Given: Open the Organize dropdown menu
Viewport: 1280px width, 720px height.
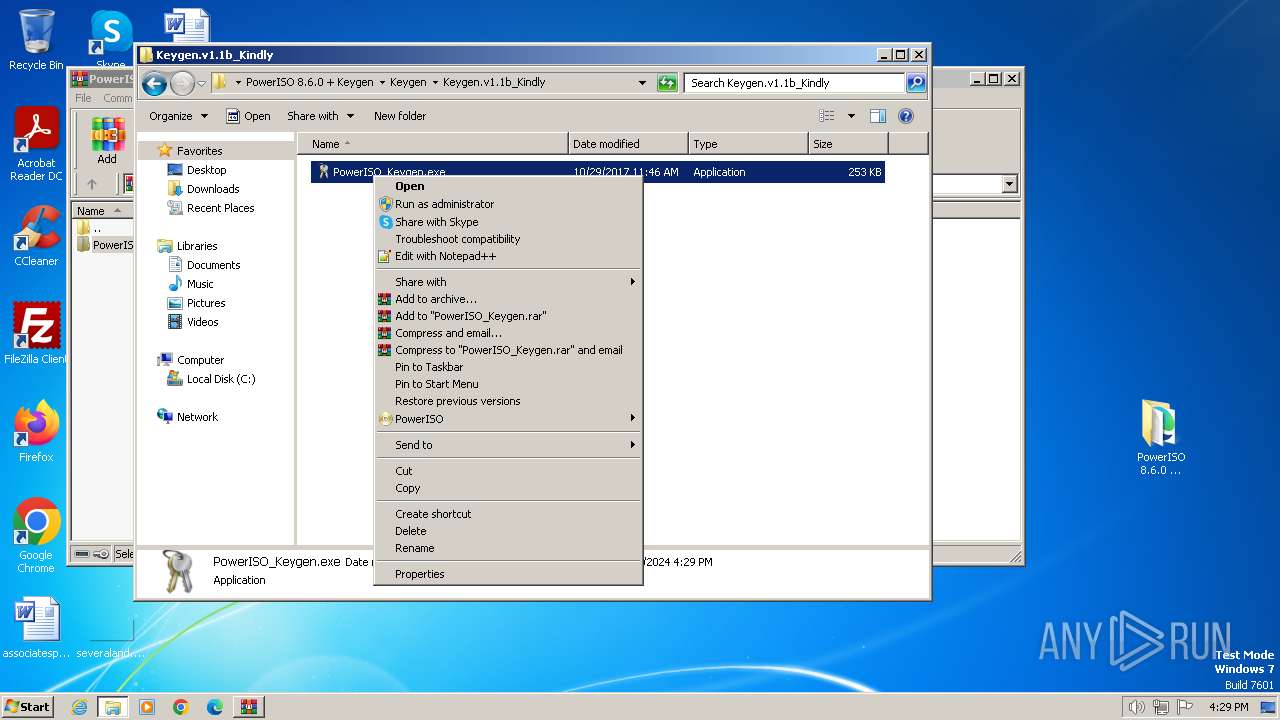Looking at the screenshot, I should click(178, 116).
